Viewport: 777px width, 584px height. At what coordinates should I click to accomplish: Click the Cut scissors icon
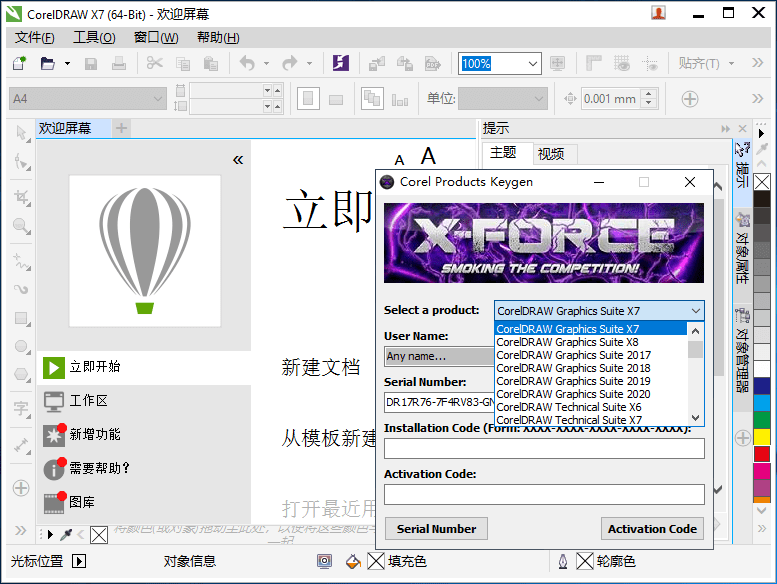(155, 63)
